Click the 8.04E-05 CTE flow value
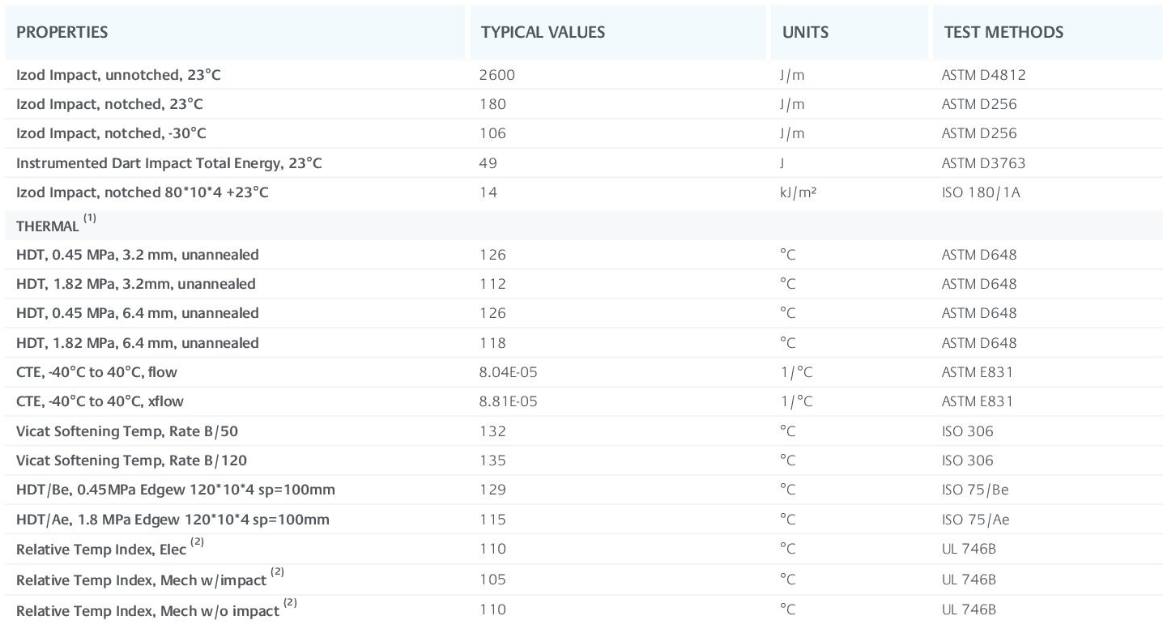This screenshot has width=1163, height=627. (x=508, y=372)
